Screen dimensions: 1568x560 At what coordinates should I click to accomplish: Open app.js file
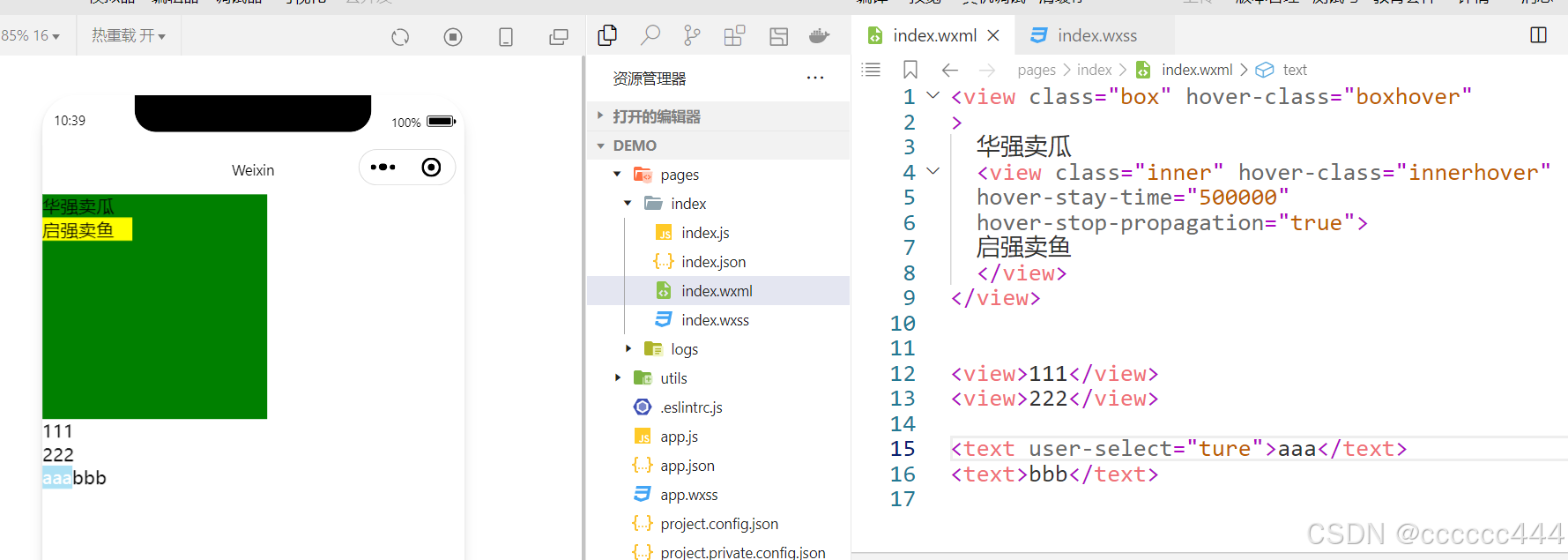(718, 437)
